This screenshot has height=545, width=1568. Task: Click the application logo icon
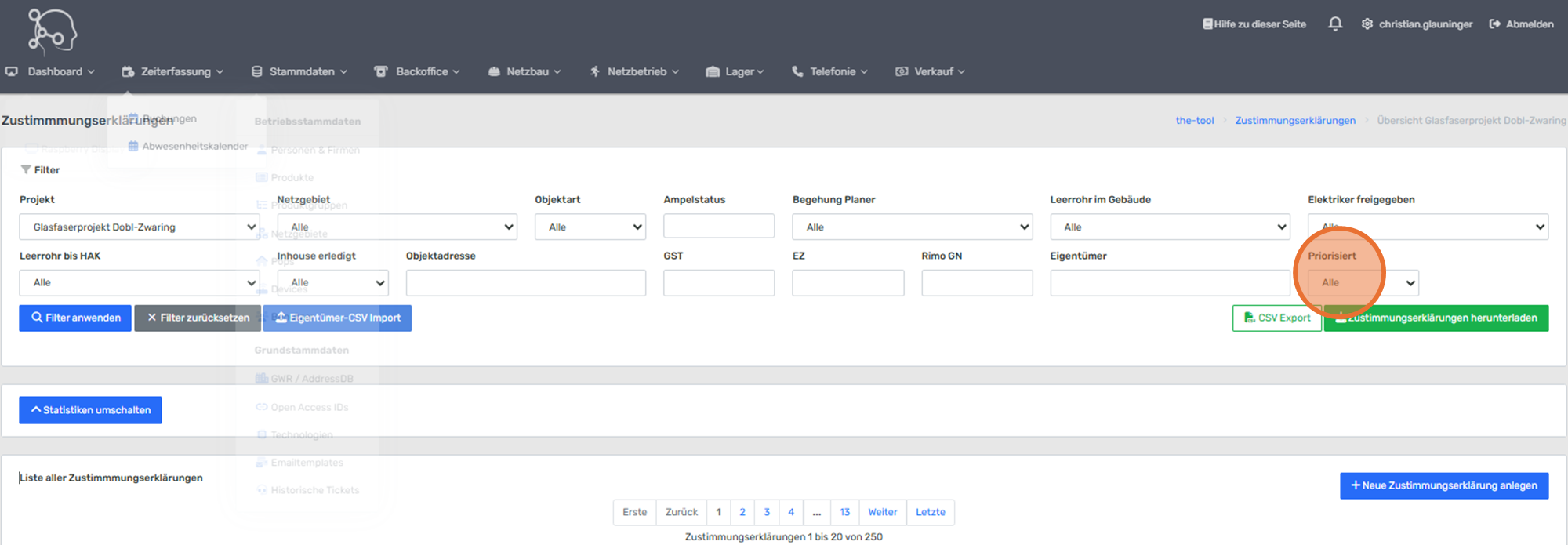point(52,31)
